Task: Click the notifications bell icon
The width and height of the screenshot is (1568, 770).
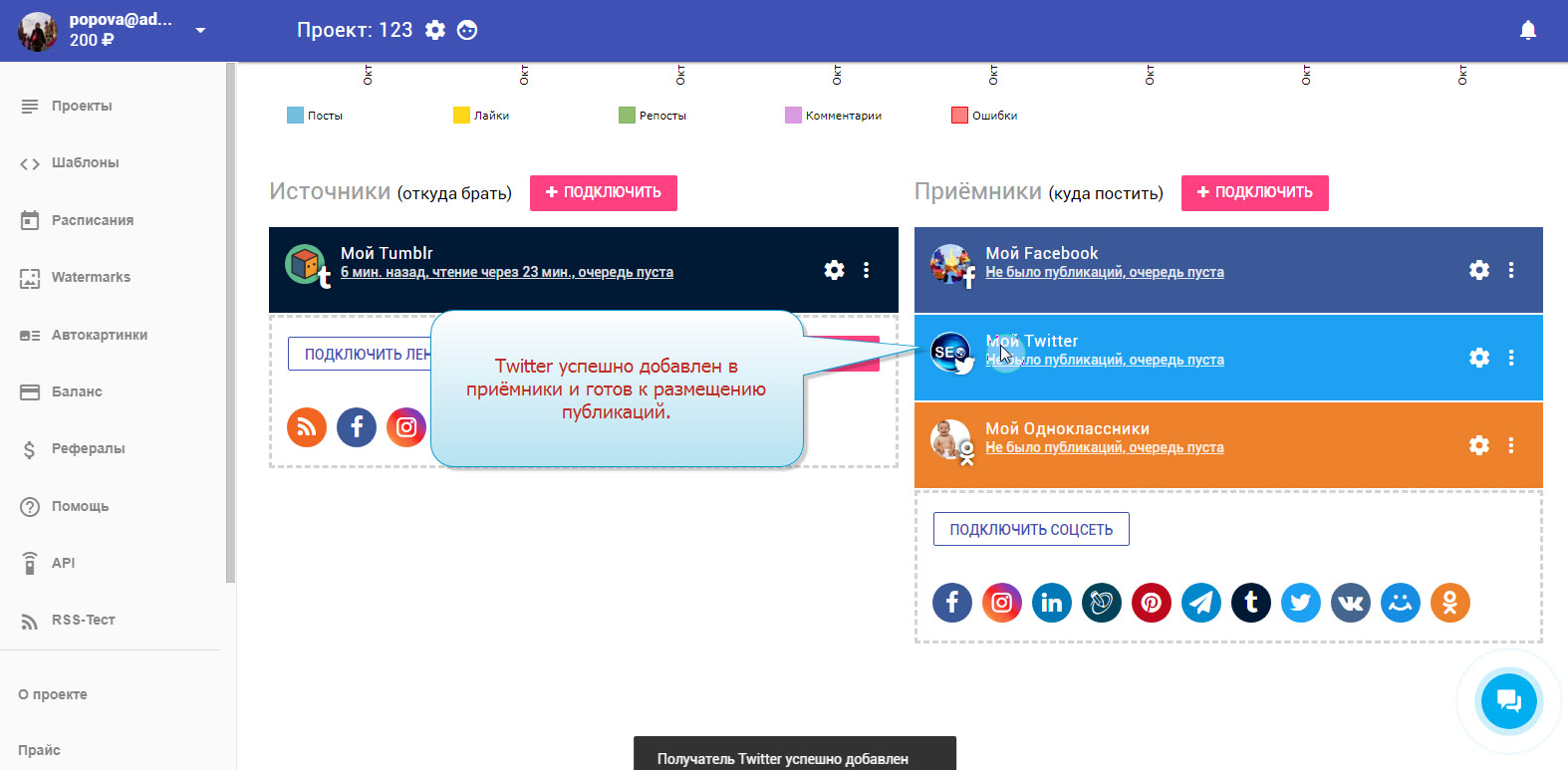Action: 1527,30
